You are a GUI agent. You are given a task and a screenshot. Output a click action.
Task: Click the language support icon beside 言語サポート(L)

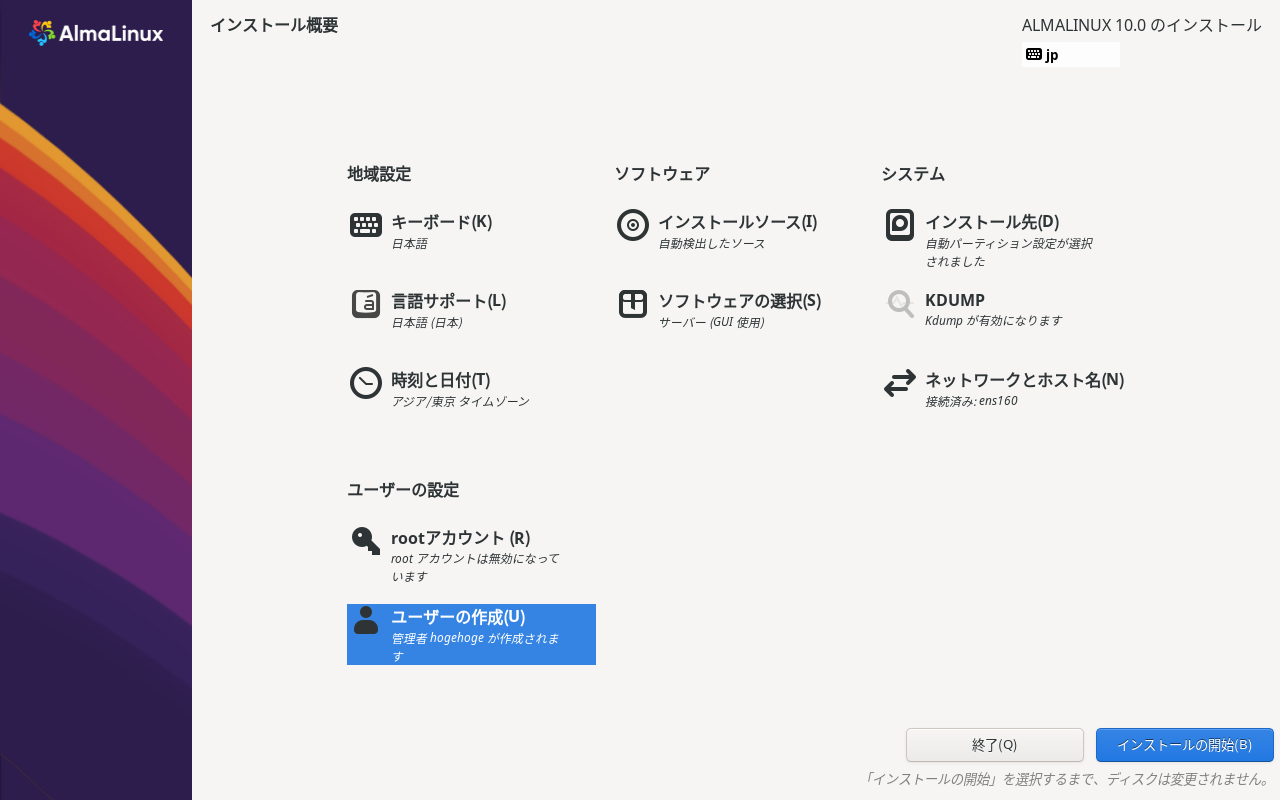tap(366, 304)
